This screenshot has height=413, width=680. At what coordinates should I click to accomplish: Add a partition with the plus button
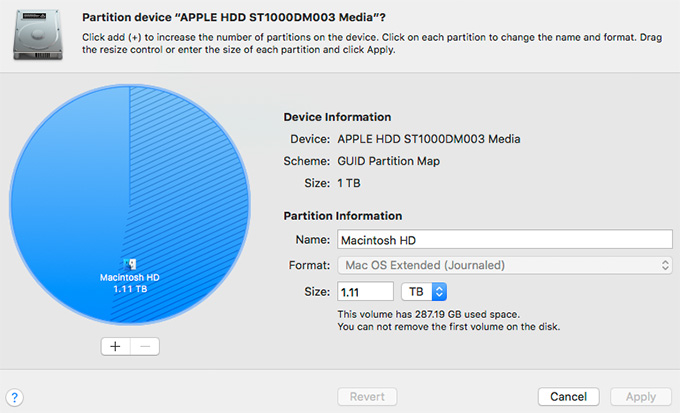[x=115, y=347]
